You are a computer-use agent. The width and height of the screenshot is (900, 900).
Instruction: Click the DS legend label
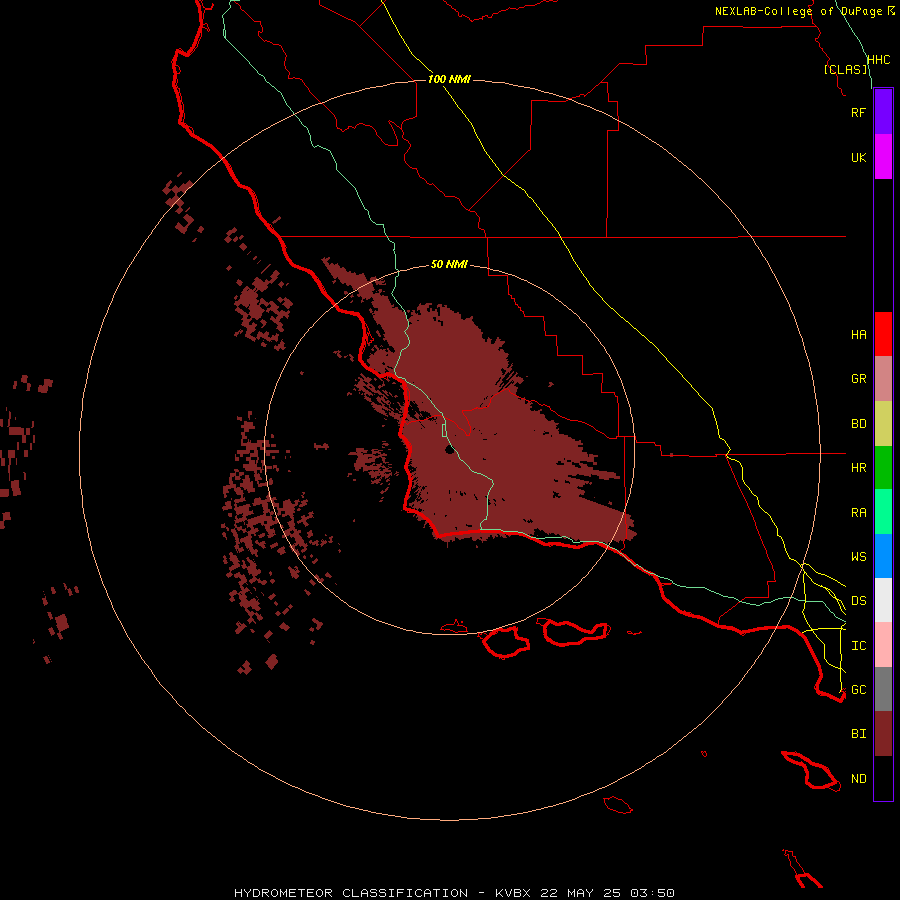click(x=858, y=601)
